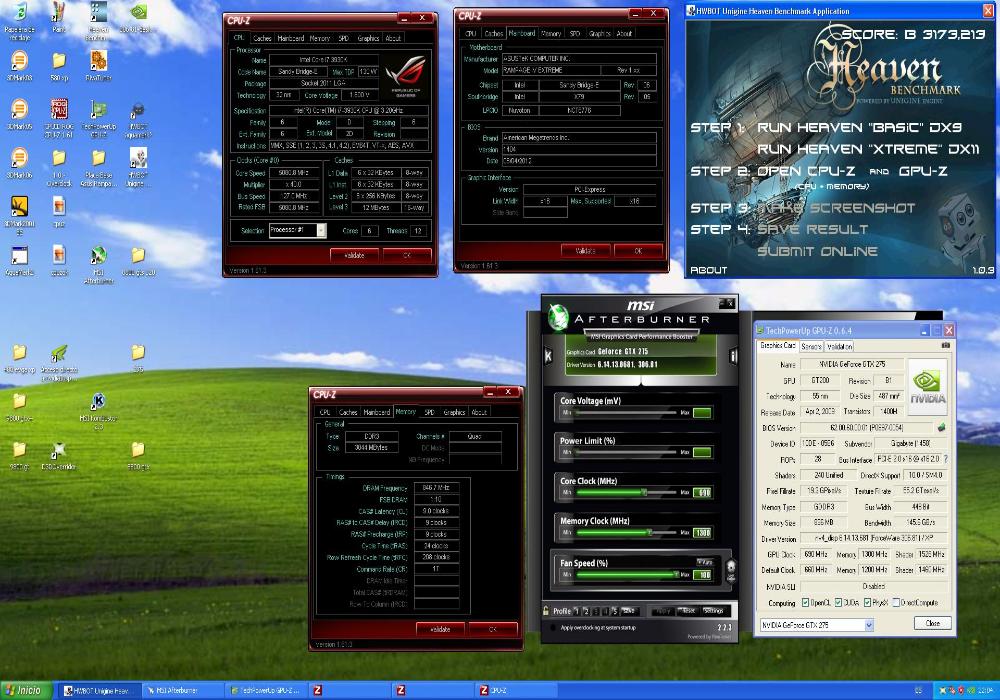Open the Paint desktop shortcut
1000x700 pixels.
click(x=59, y=13)
